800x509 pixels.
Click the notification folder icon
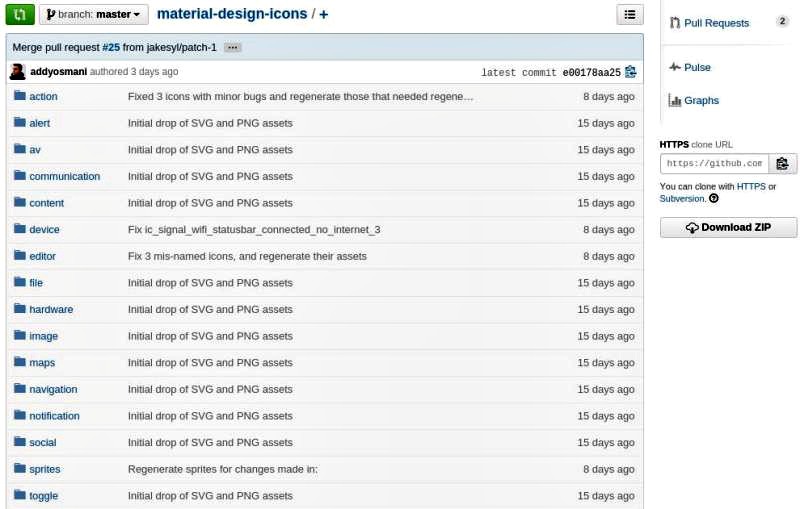(20, 415)
